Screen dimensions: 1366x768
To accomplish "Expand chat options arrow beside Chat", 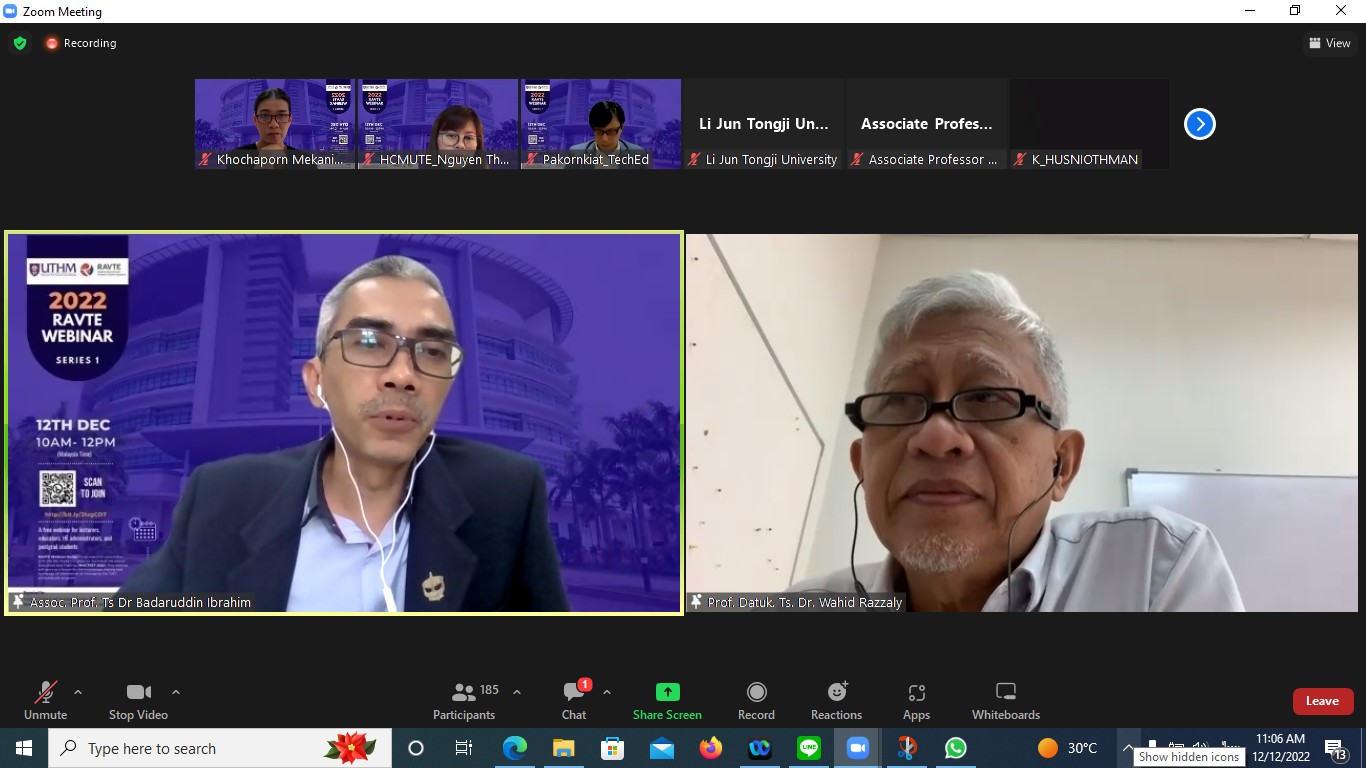I will coord(607,692).
